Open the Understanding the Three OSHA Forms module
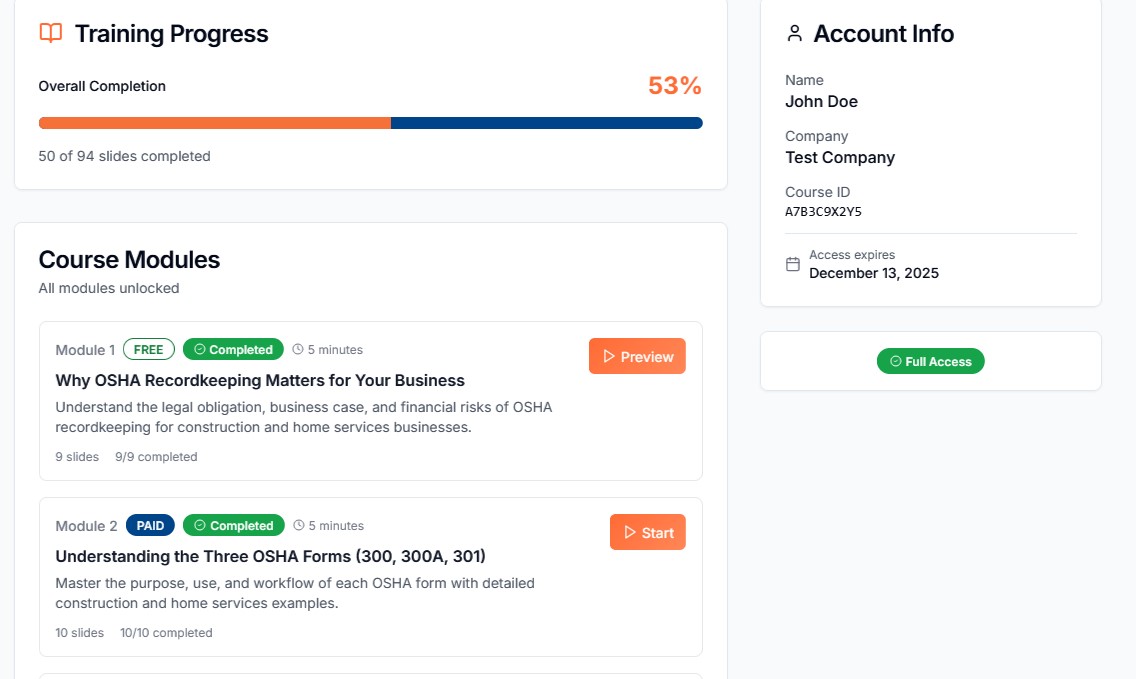Screen dimensions: 1136x679 coord(270,556)
